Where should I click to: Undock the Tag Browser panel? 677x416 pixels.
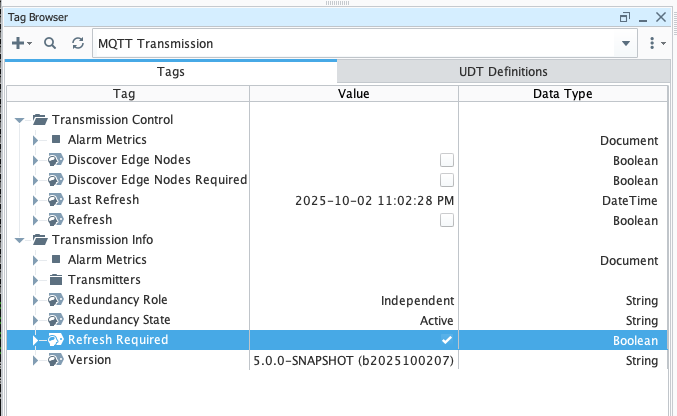pyautogui.click(x=625, y=17)
